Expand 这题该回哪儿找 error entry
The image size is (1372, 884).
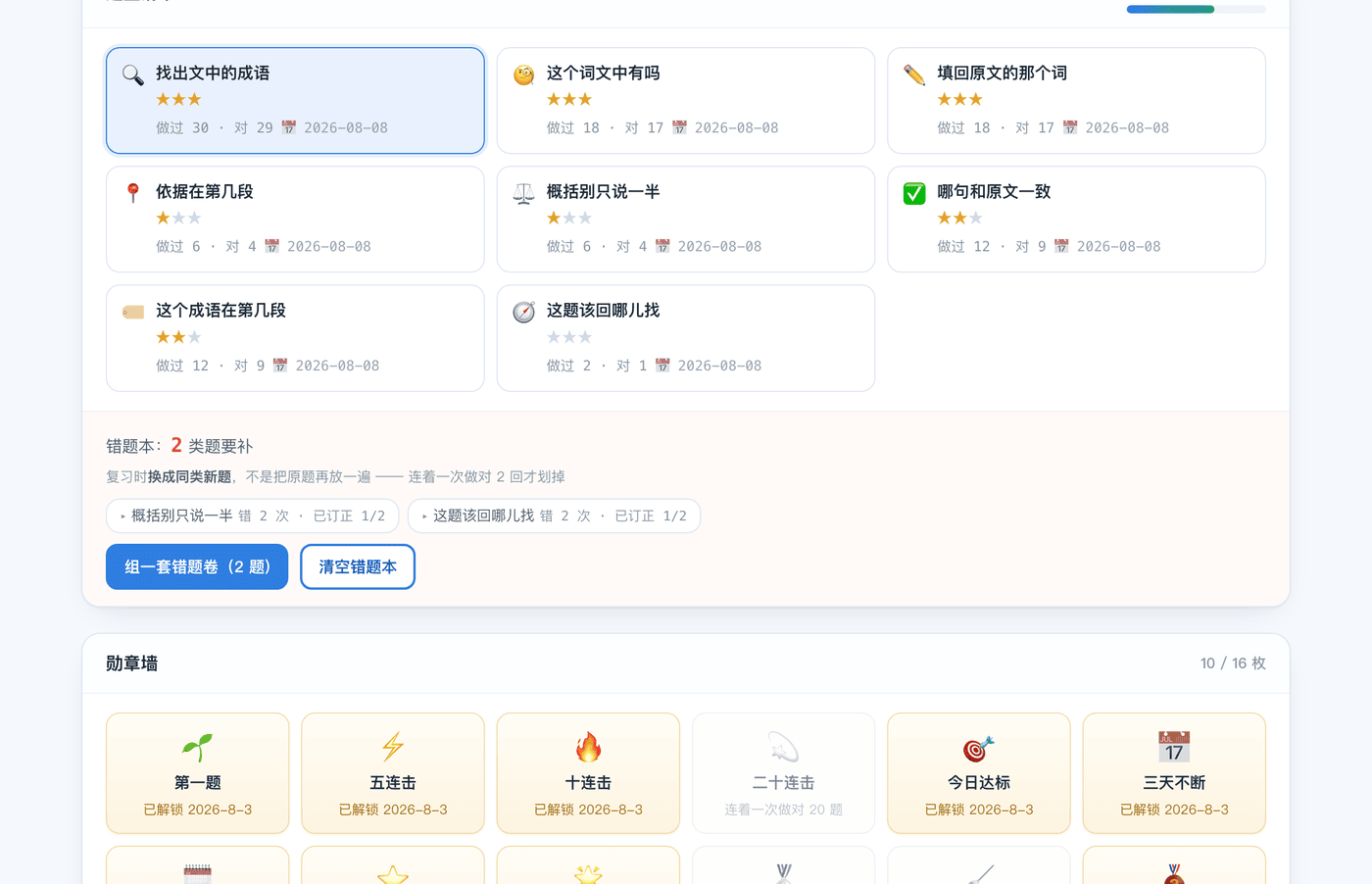pos(554,516)
